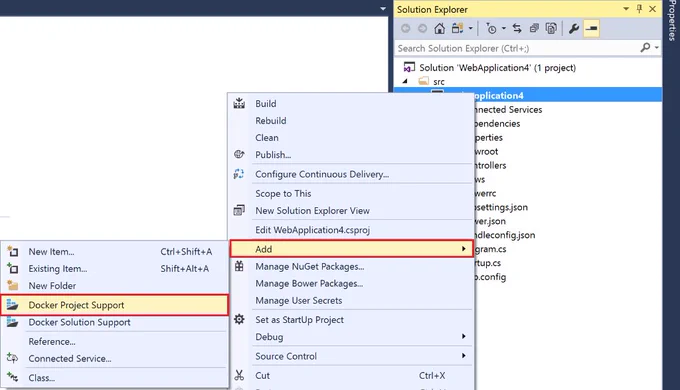Click the Collapse All icon

(x=534, y=29)
